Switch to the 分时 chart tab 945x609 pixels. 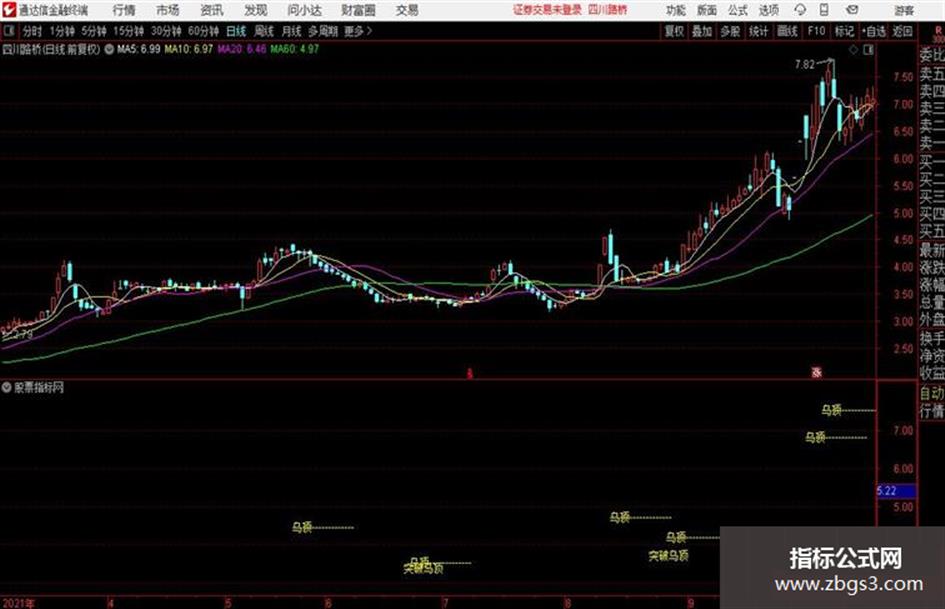point(33,31)
